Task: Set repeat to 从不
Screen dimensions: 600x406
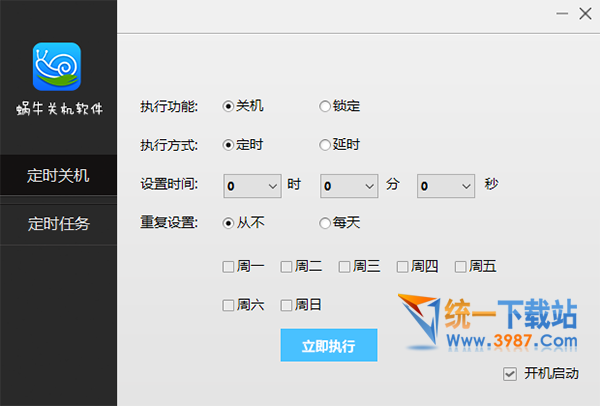Action: [x=228, y=223]
